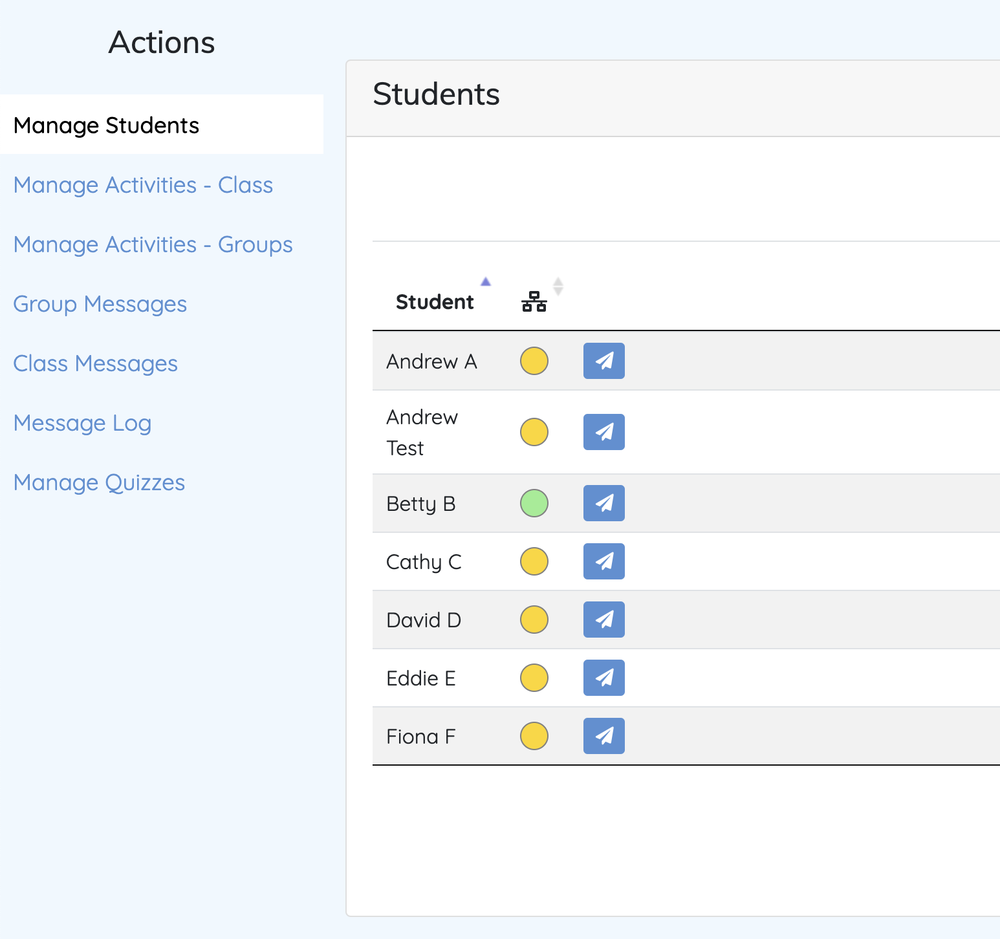
Task: Click the network status column icon
Action: point(534,301)
